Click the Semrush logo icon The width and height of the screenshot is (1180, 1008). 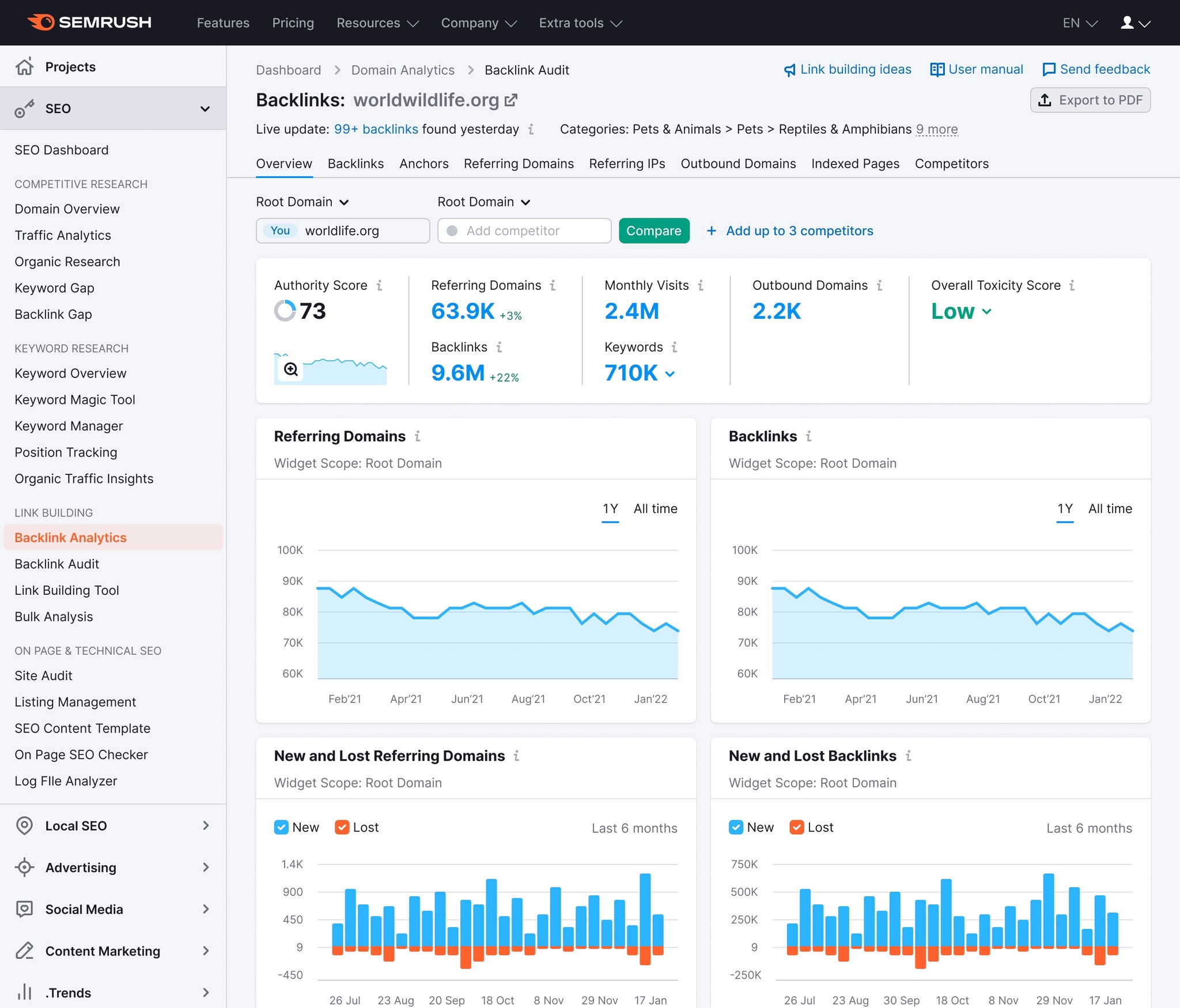point(41,22)
